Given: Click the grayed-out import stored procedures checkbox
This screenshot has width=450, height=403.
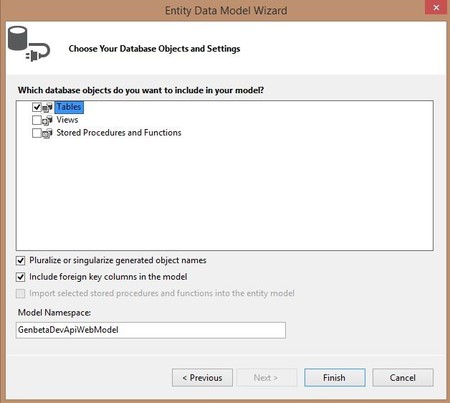Looking at the screenshot, I should tap(21, 294).
